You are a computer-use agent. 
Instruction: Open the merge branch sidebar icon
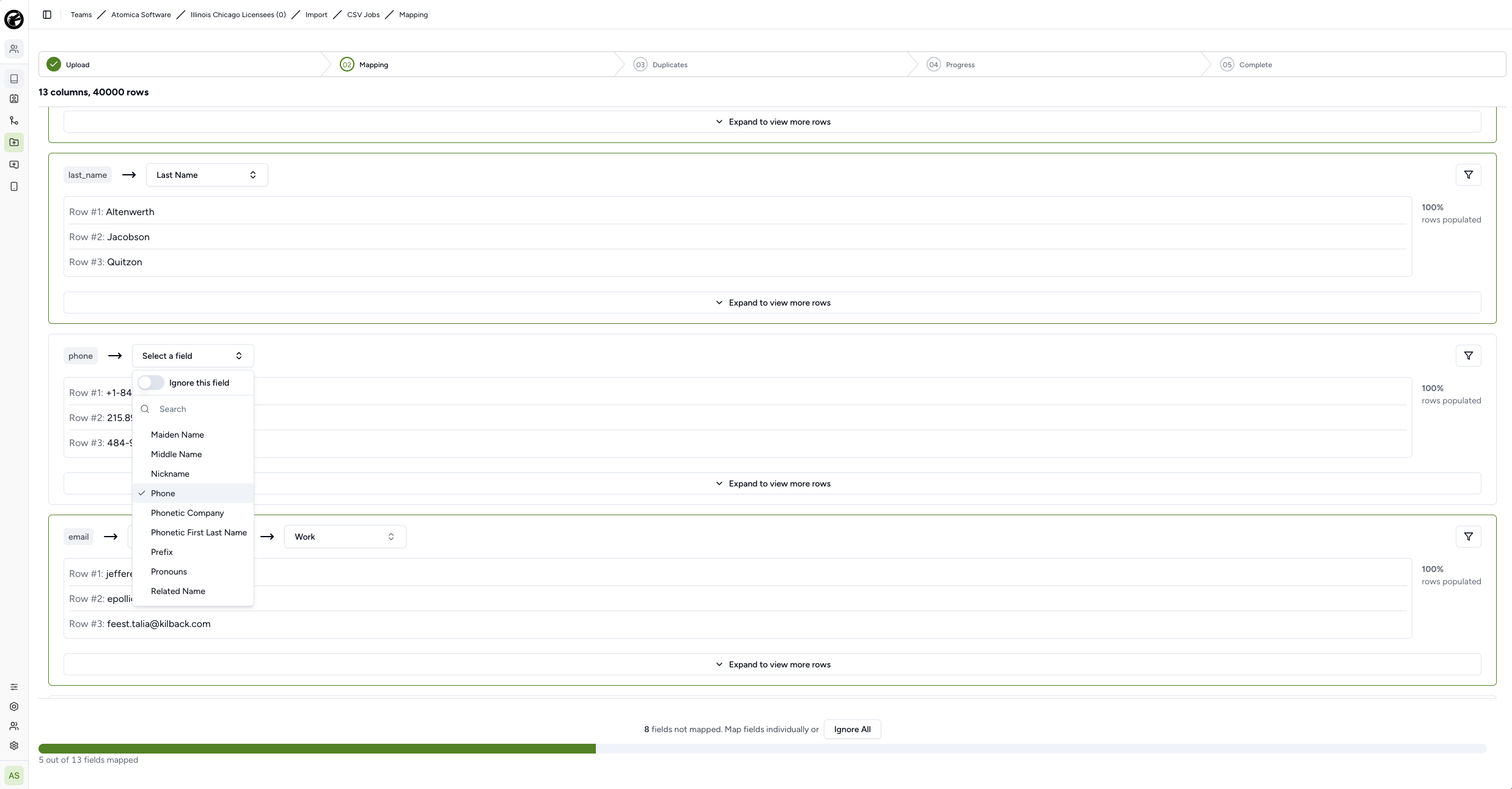(x=14, y=120)
